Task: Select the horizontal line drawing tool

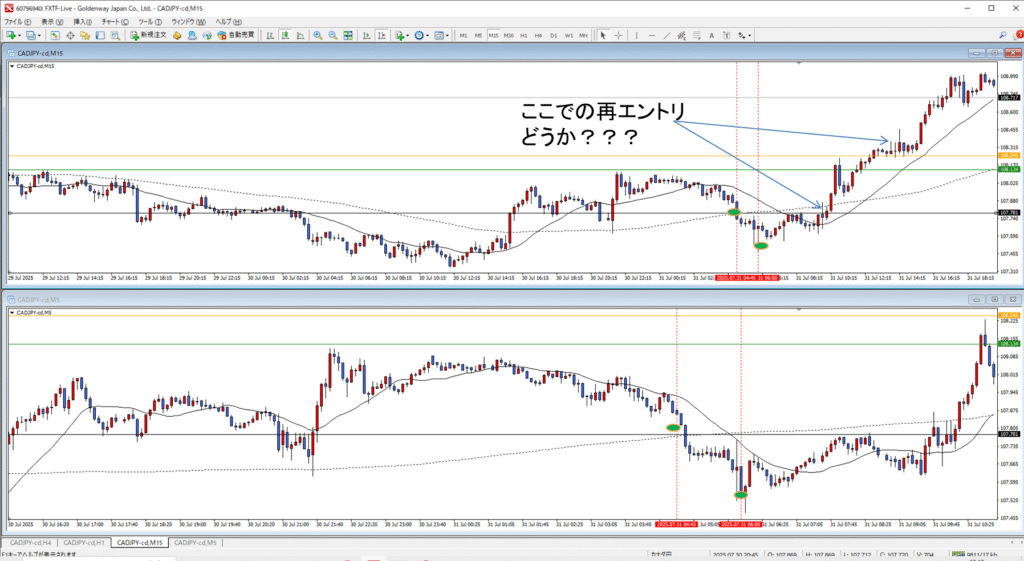Action: click(x=652, y=35)
